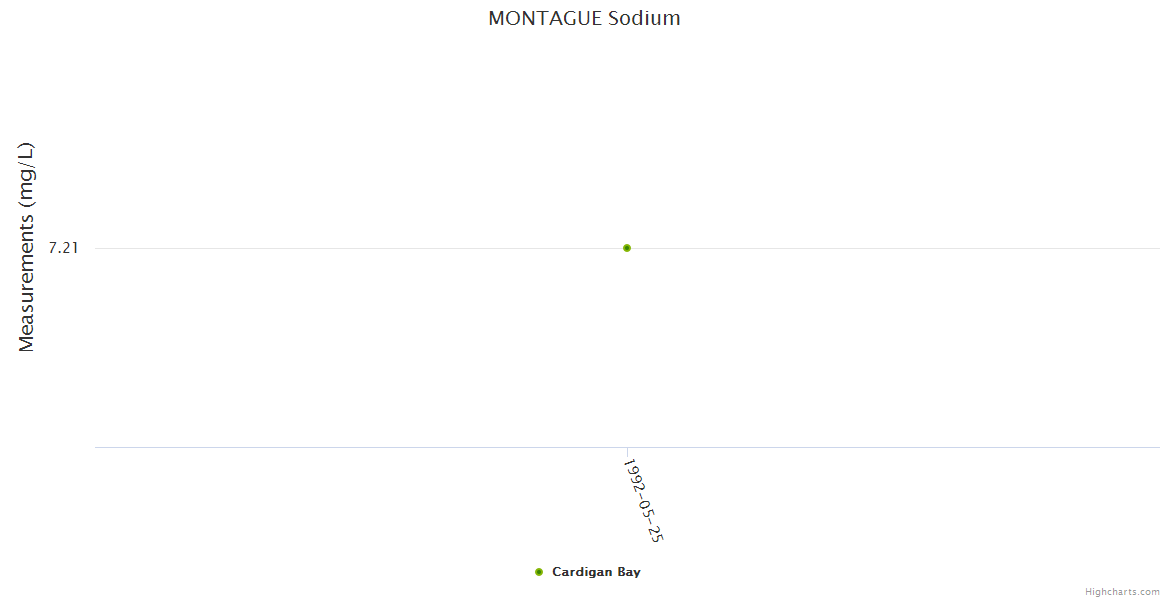Click the day 25 in the date label
1170x600 pixels.
(655, 532)
